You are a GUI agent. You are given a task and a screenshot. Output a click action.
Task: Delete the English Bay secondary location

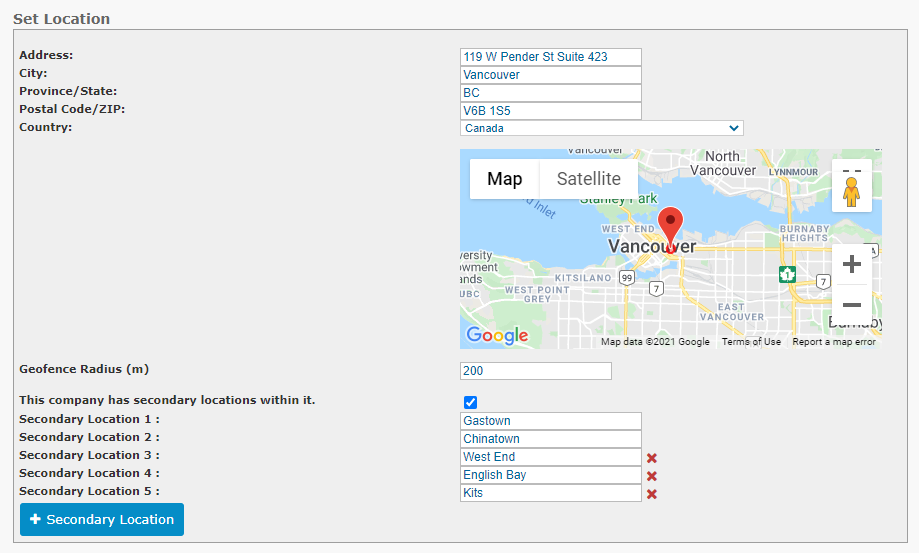[x=651, y=476]
